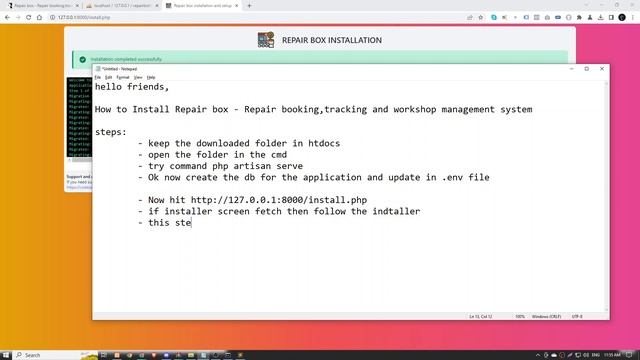Click the UTF-8 encoding status bar entry
Screen dimensions: 640x360
pos(577,316)
